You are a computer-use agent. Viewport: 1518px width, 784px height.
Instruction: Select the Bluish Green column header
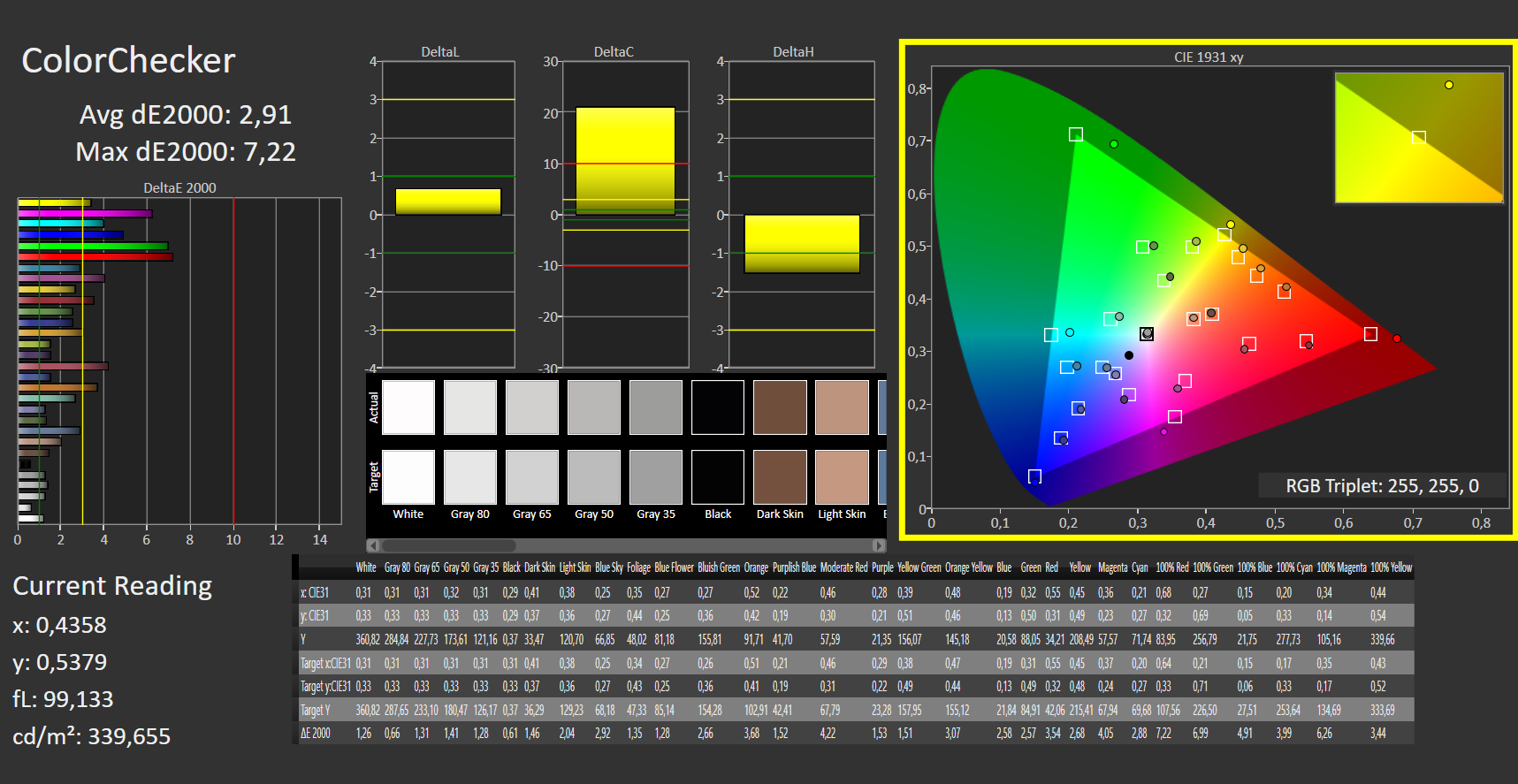pyautogui.click(x=719, y=567)
